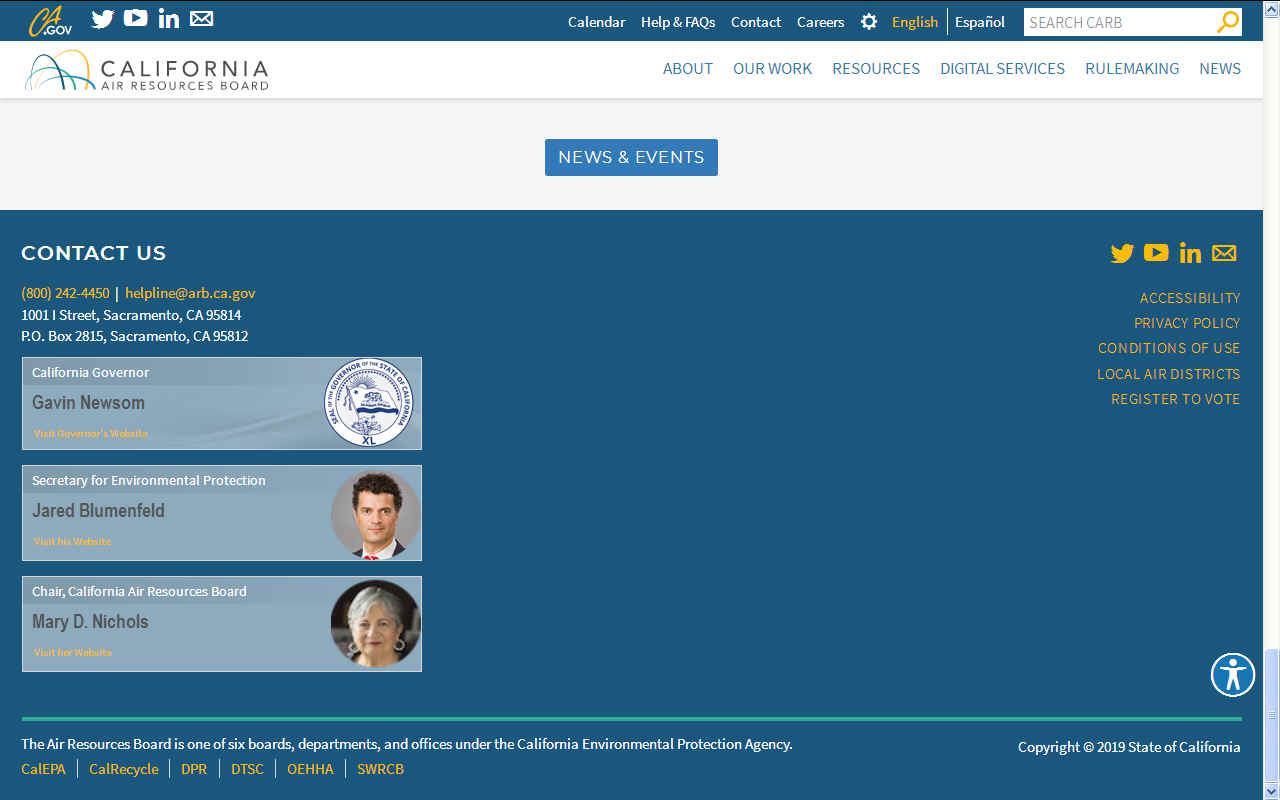The width and height of the screenshot is (1280, 800).
Task: Visit Governor's Website link
Action: coord(91,433)
